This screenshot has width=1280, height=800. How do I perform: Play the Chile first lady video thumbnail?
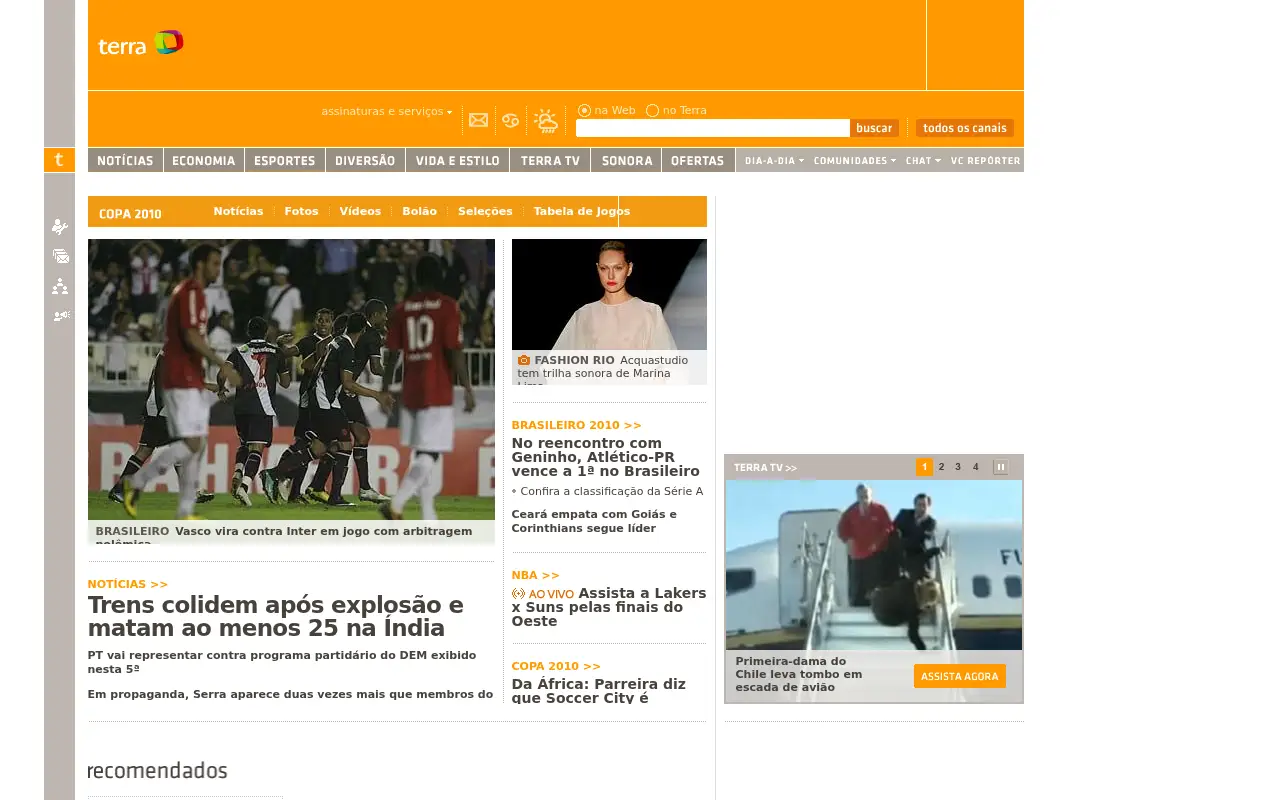click(874, 565)
